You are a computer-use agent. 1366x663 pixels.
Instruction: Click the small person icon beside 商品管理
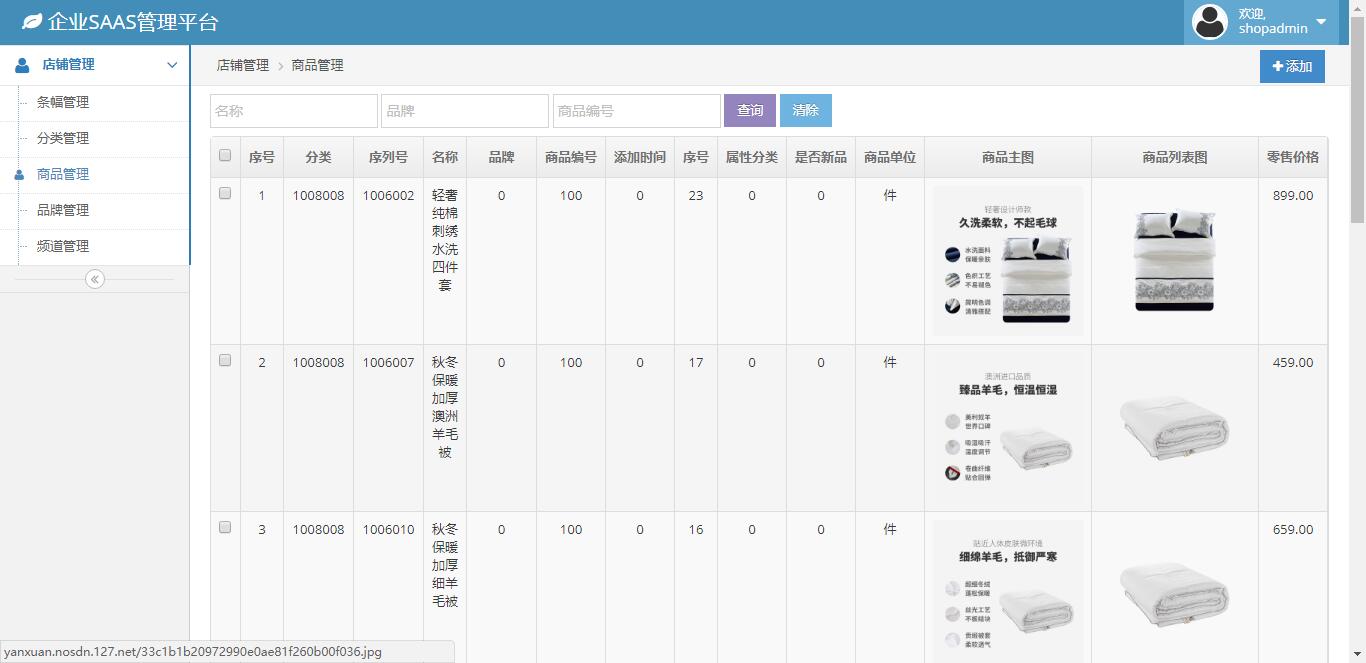point(19,175)
